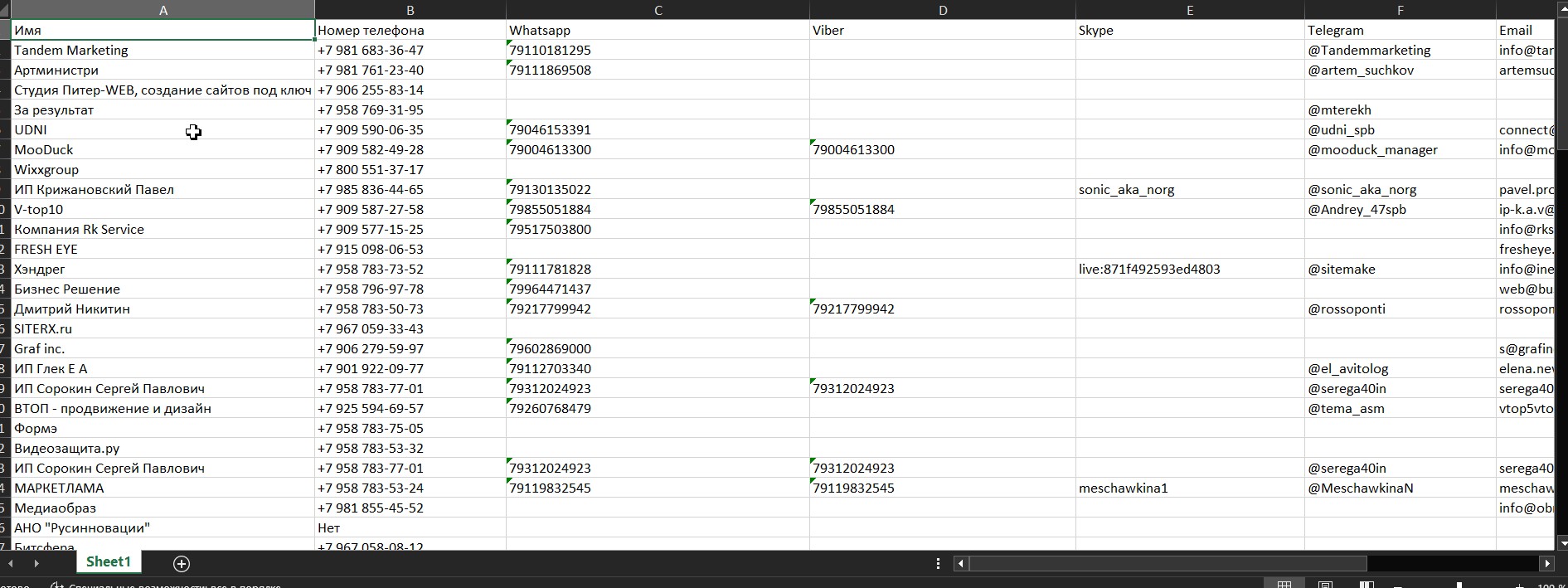The height and width of the screenshot is (588, 1568).
Task: Select Whatsapp cell '79110181295'
Action: (658, 50)
